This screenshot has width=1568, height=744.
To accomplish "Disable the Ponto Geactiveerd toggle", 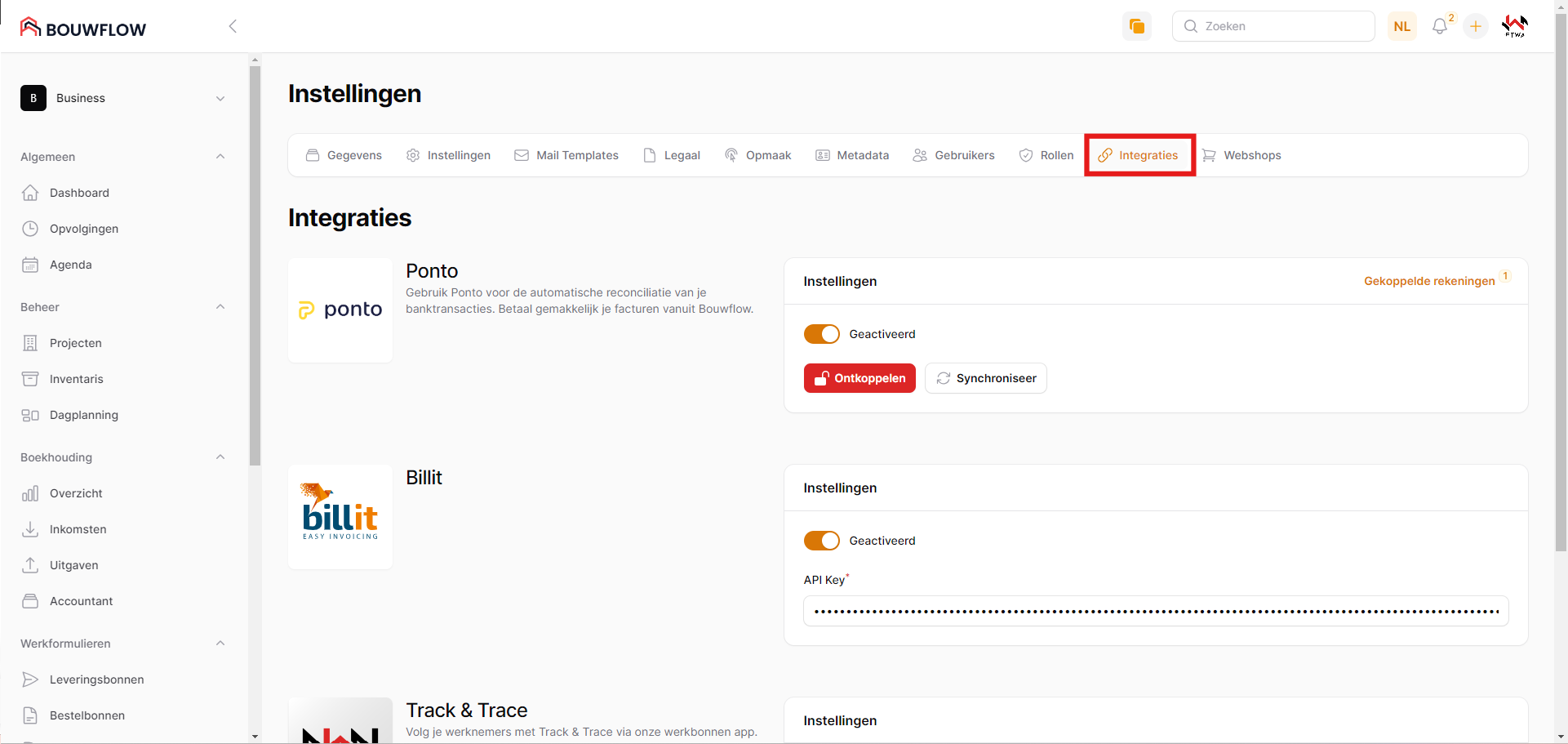I will pyautogui.click(x=821, y=334).
